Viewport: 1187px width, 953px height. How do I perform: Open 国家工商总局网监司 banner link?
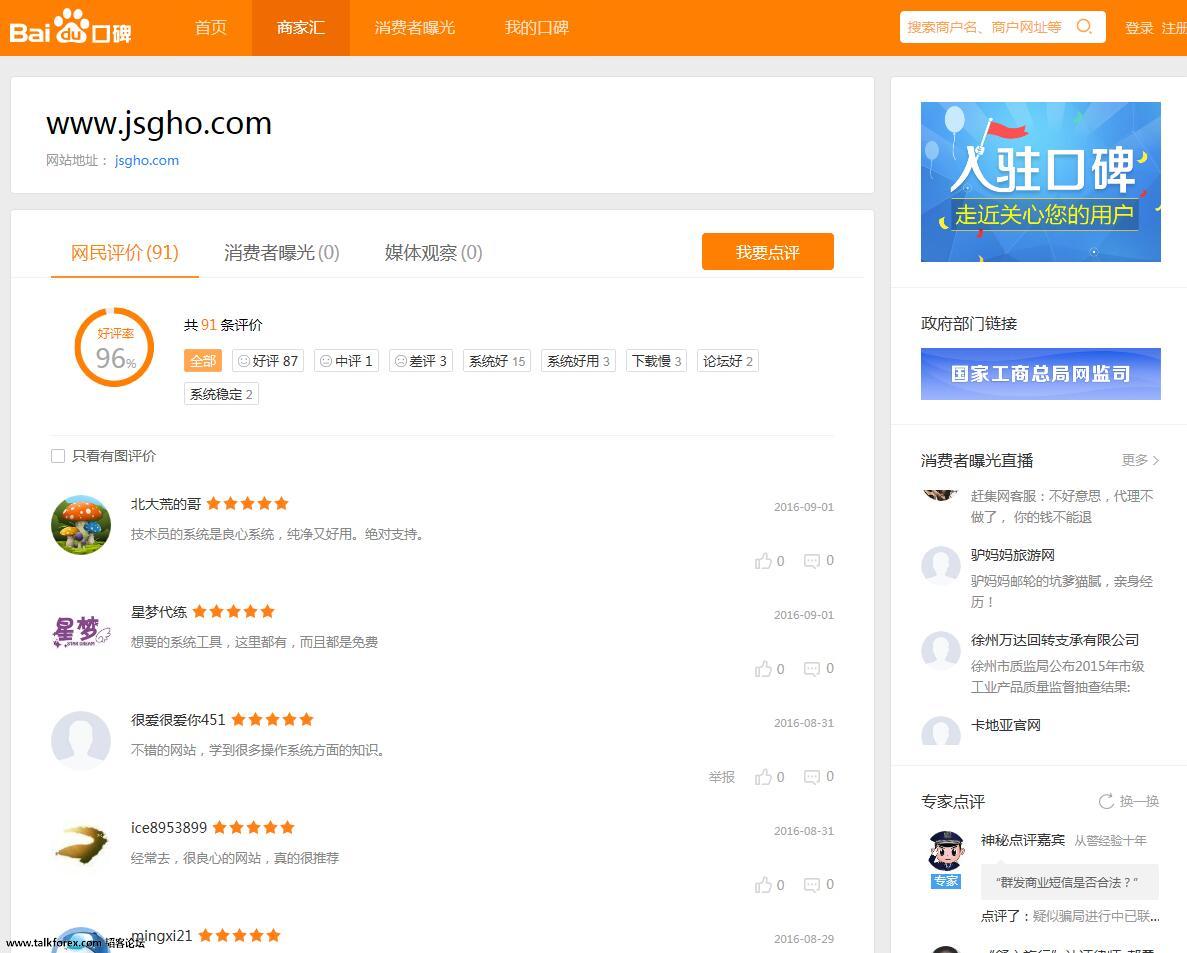[x=1040, y=374]
